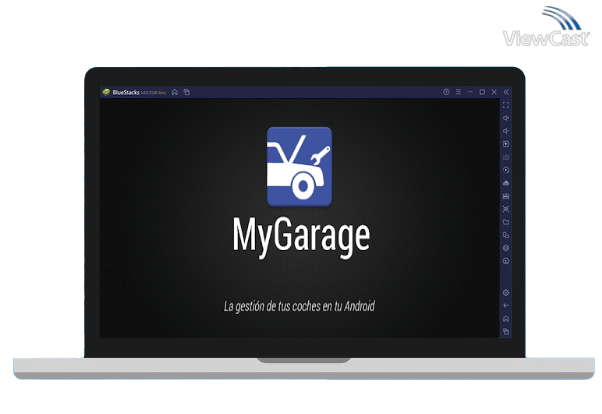Open the media play square icon in sidebar
The image size is (602, 414).
[x=506, y=144]
